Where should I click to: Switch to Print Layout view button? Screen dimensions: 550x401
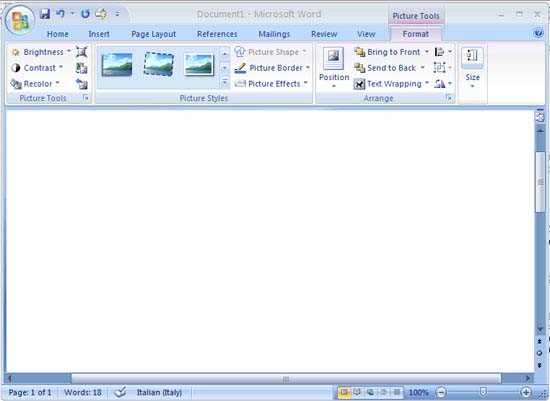tap(344, 392)
